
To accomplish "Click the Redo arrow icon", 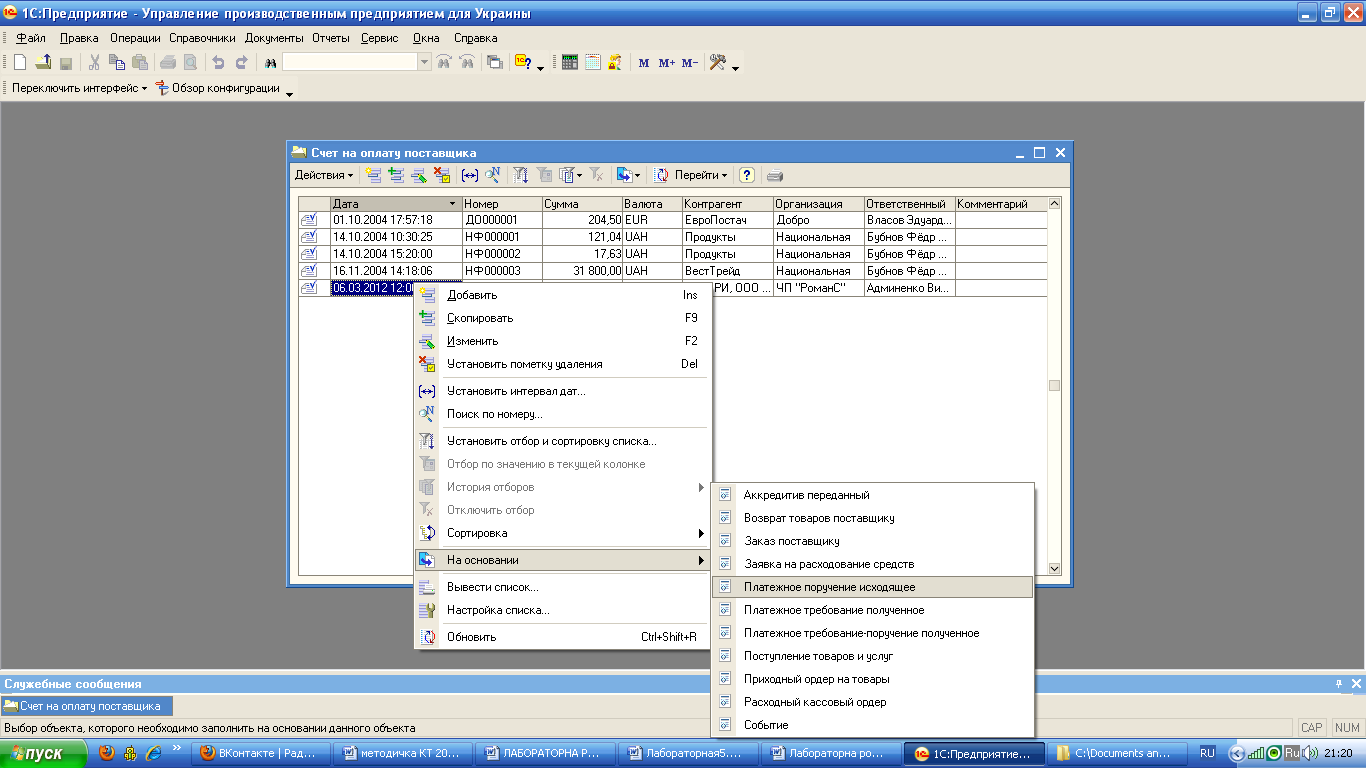I will click(241, 62).
